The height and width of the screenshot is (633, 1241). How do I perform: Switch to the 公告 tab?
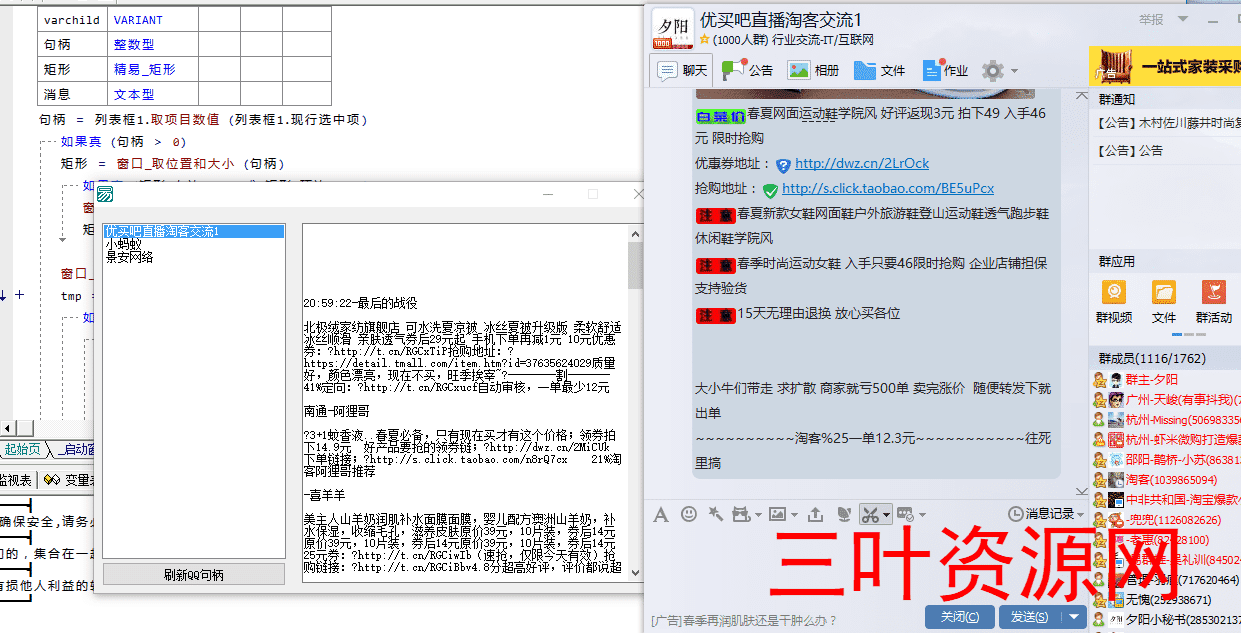pyautogui.click(x=748, y=70)
